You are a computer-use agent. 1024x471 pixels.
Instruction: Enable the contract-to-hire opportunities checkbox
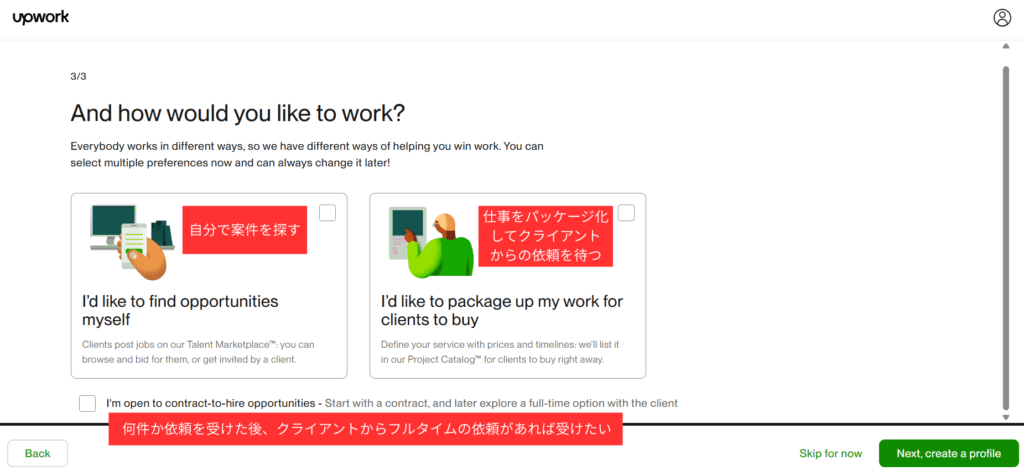tap(88, 403)
